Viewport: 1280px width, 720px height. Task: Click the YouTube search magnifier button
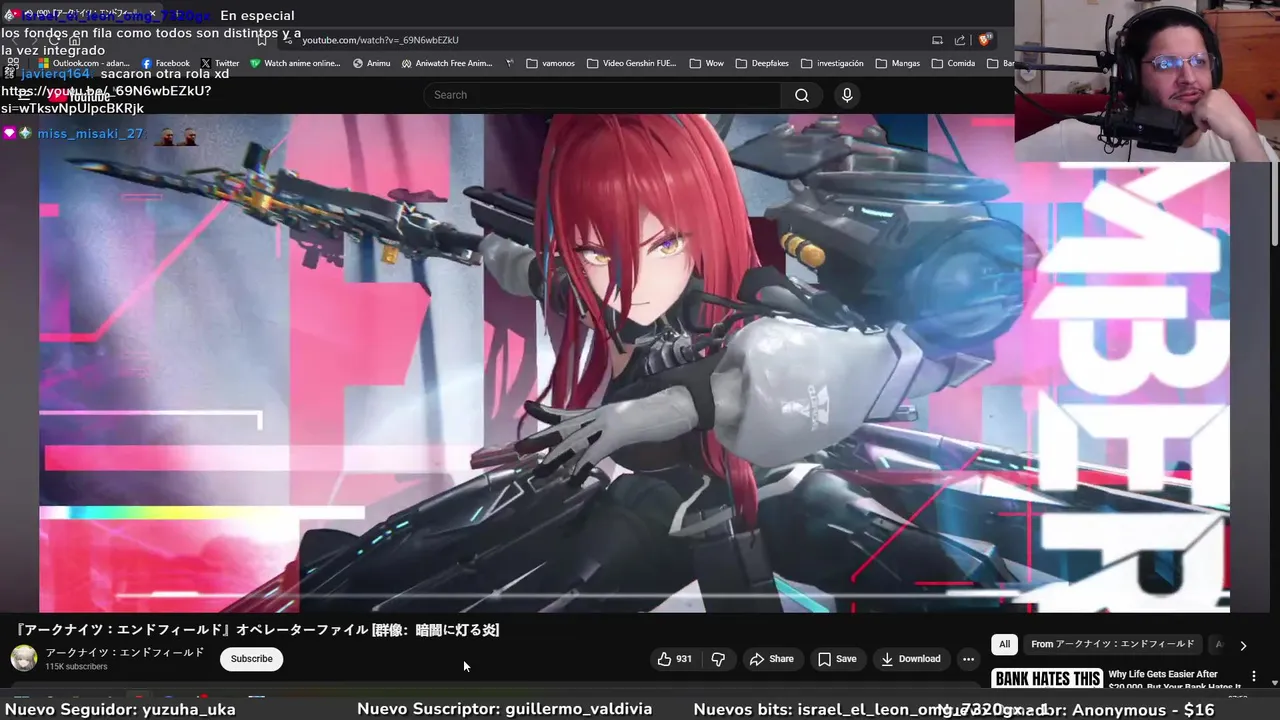(802, 95)
